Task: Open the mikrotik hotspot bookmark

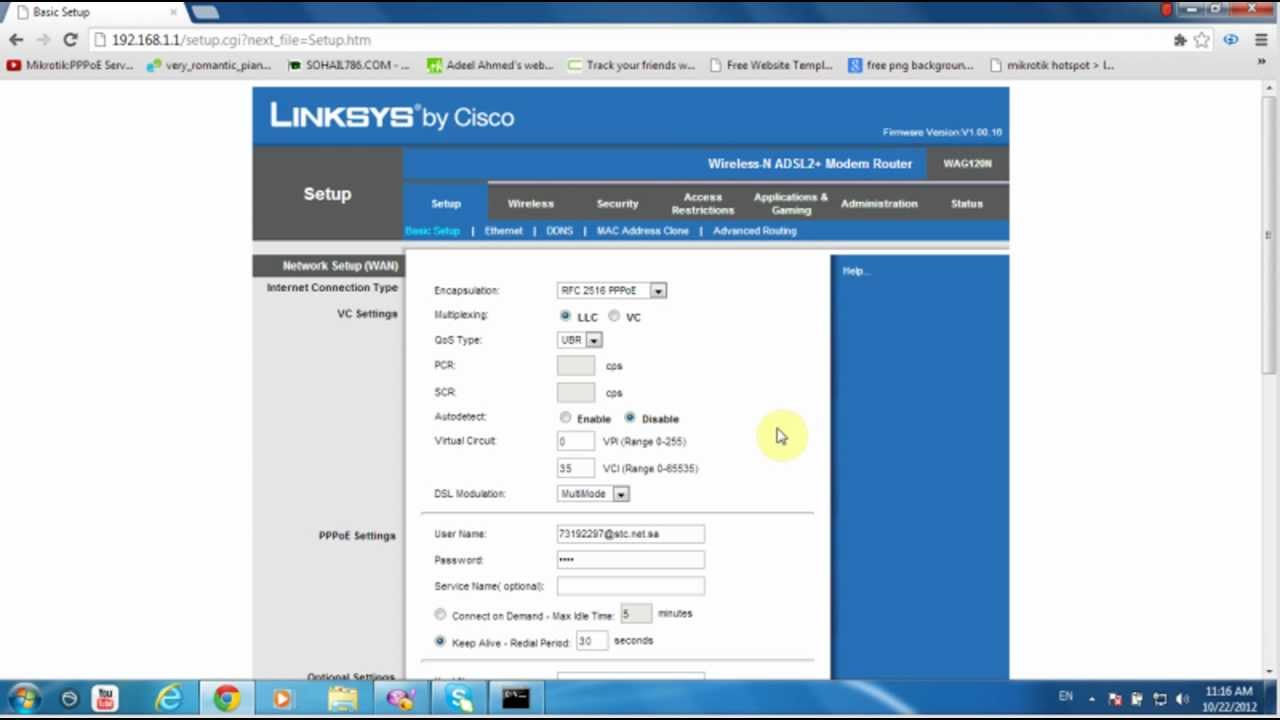Action: coord(1051,65)
